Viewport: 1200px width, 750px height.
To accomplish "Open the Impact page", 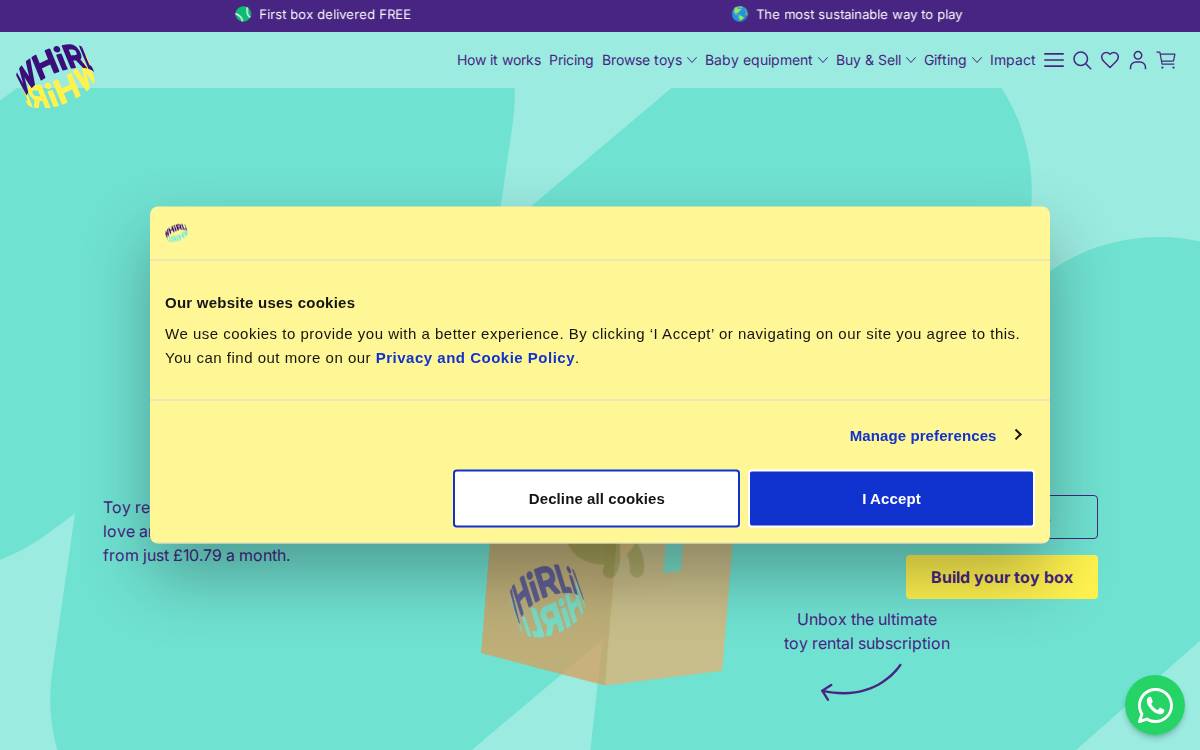I will [x=1013, y=60].
